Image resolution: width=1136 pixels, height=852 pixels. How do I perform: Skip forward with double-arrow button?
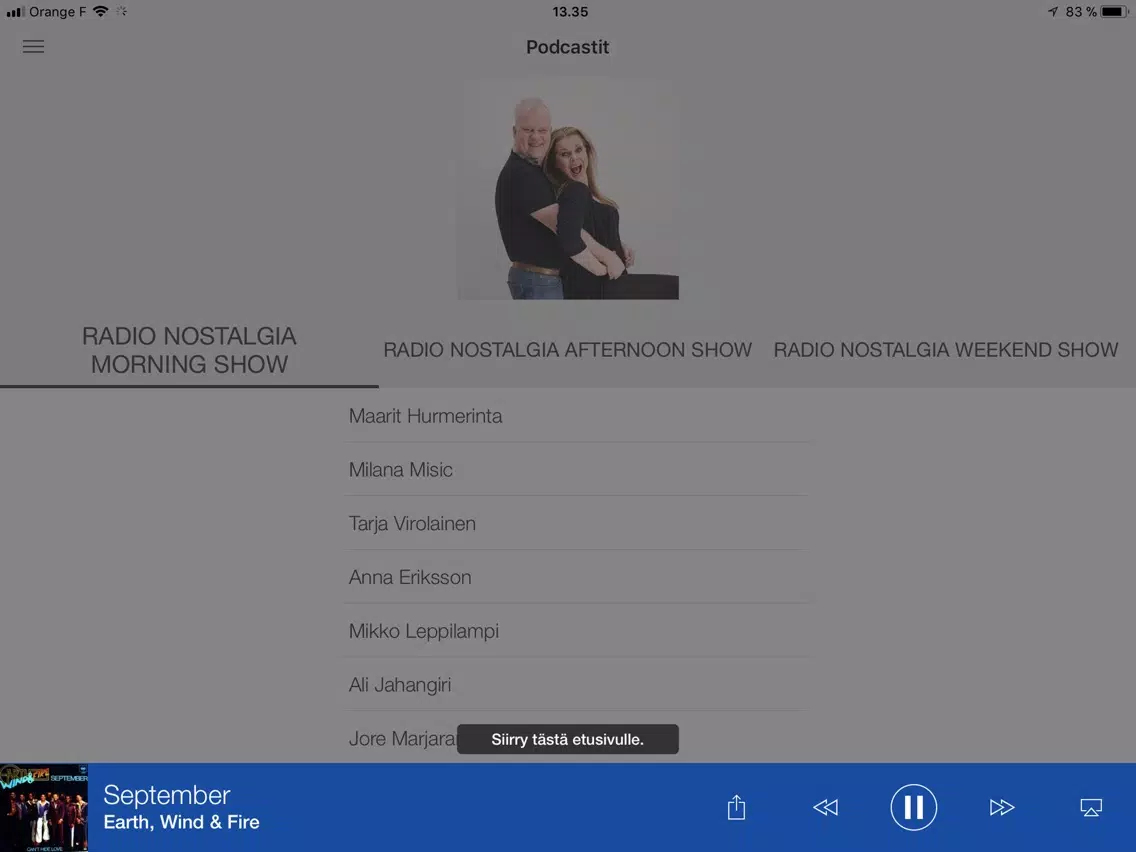click(1001, 807)
